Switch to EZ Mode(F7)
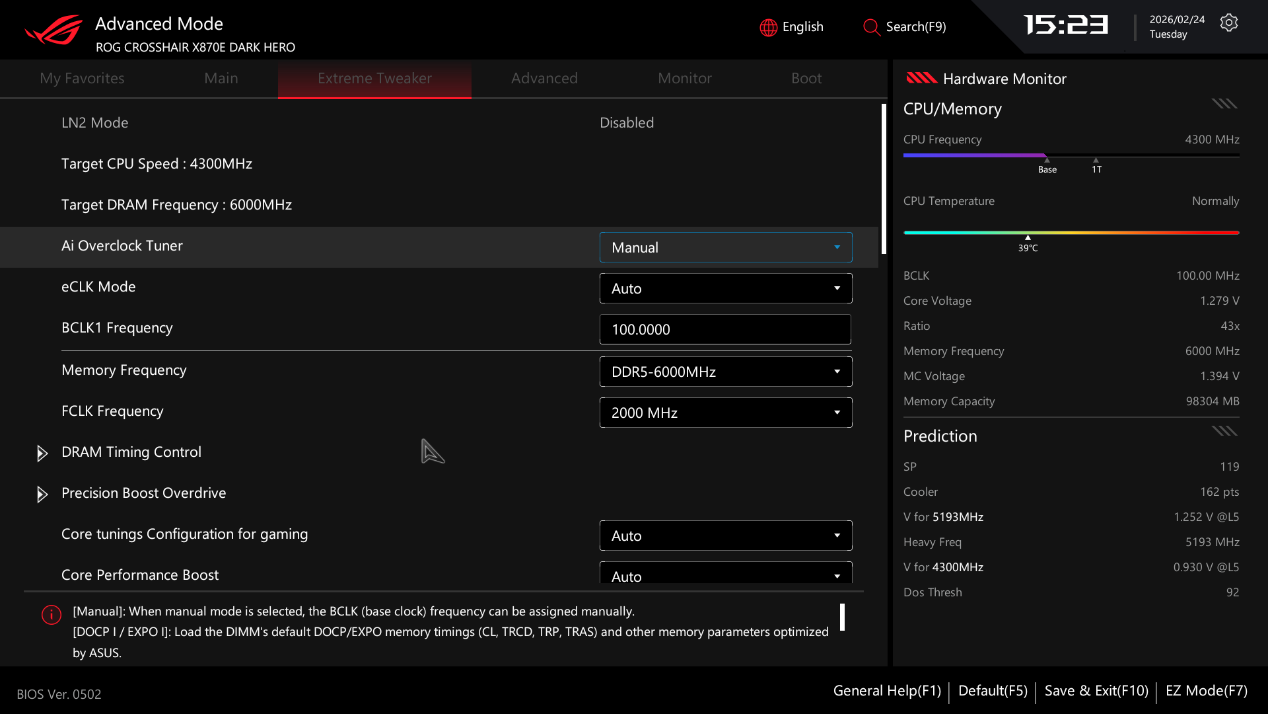 (x=1206, y=690)
